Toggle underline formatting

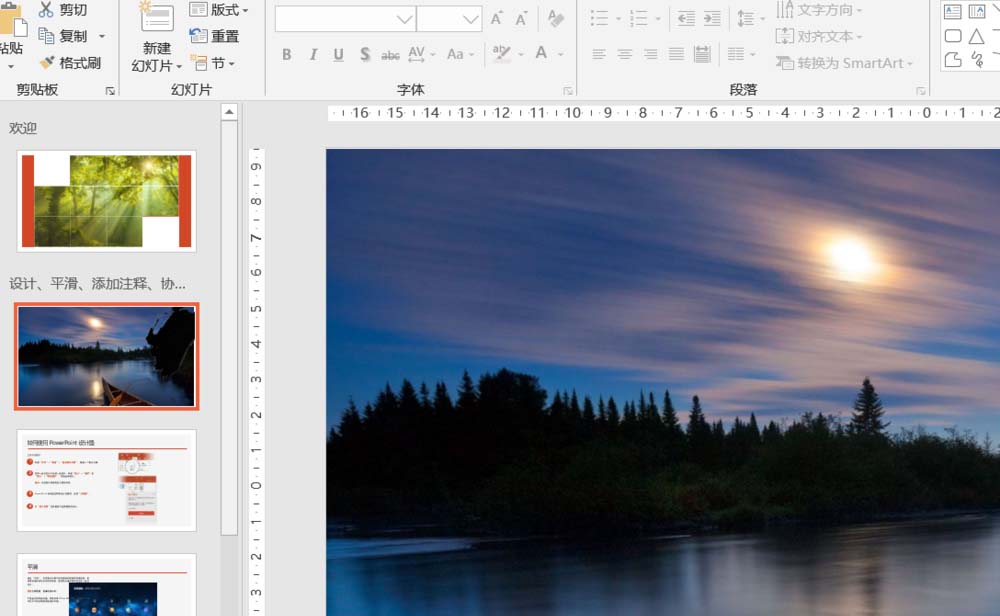tap(339, 55)
